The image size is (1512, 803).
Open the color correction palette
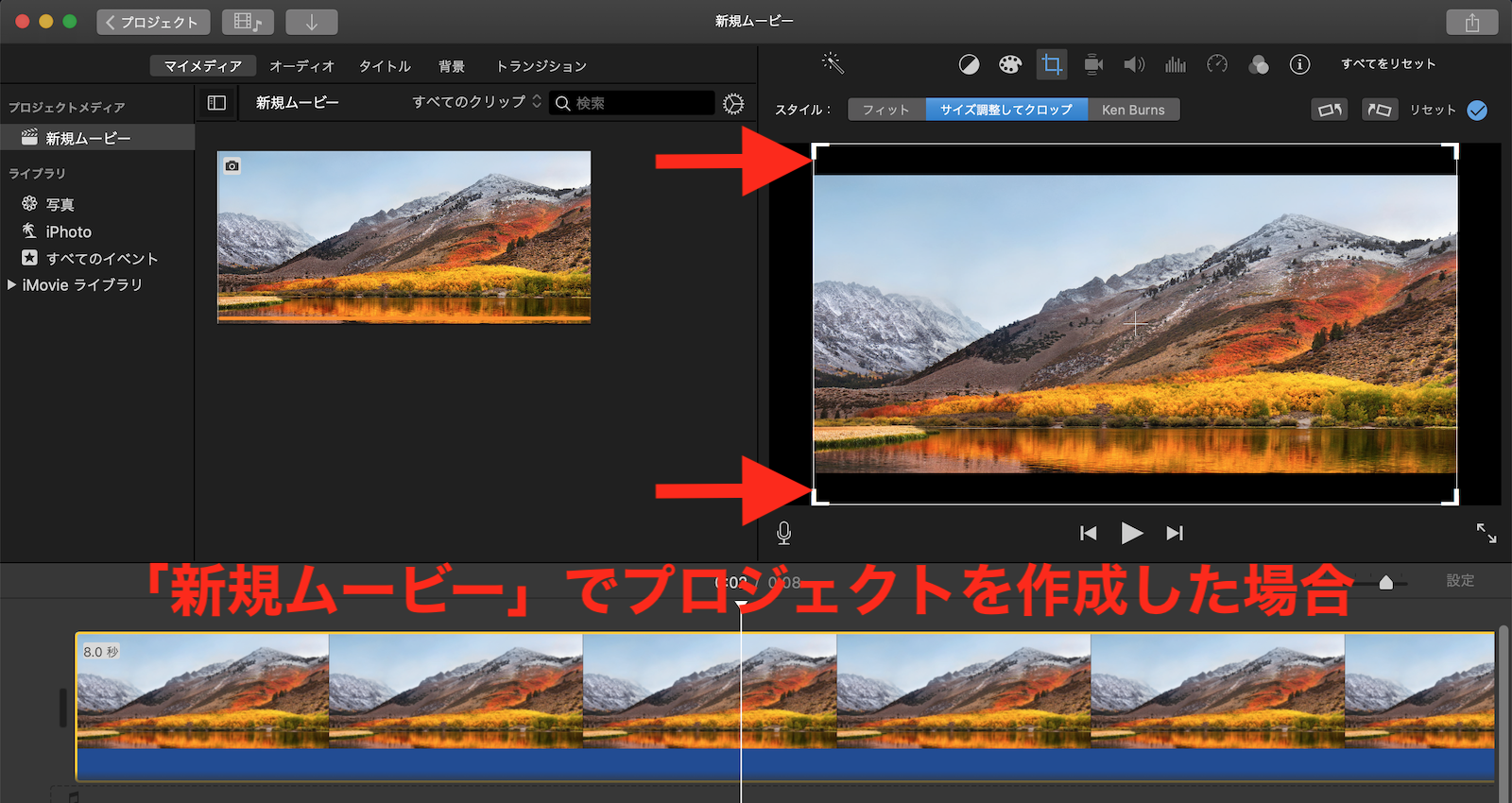click(1010, 64)
